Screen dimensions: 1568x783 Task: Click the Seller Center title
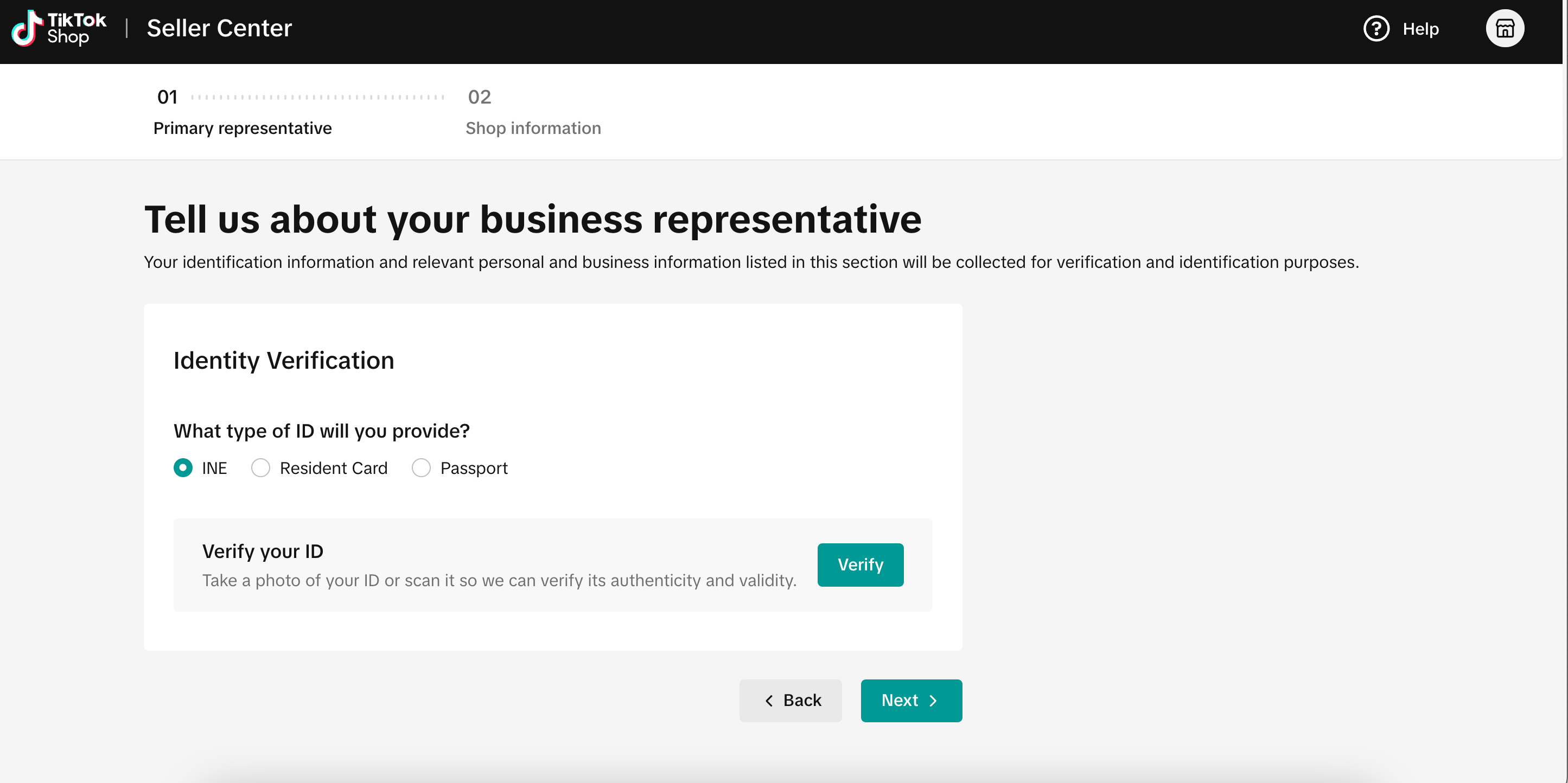click(x=219, y=29)
